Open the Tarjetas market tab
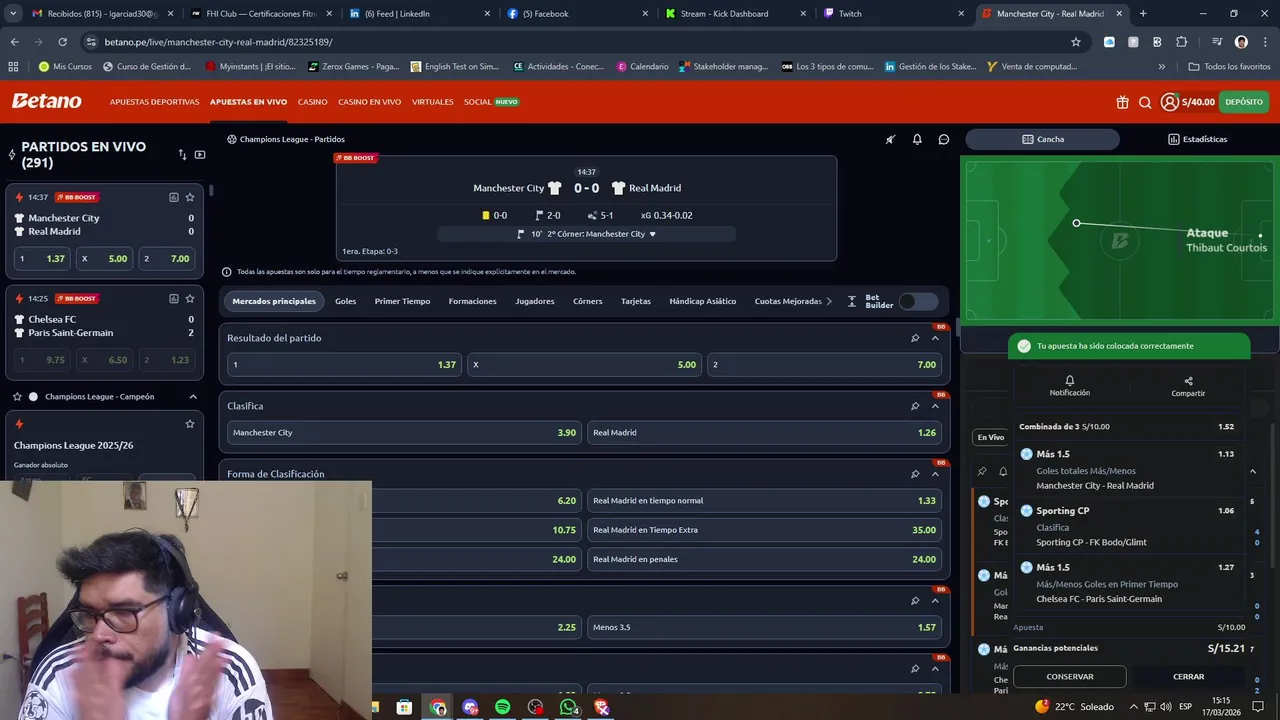The image size is (1280, 720). point(636,301)
